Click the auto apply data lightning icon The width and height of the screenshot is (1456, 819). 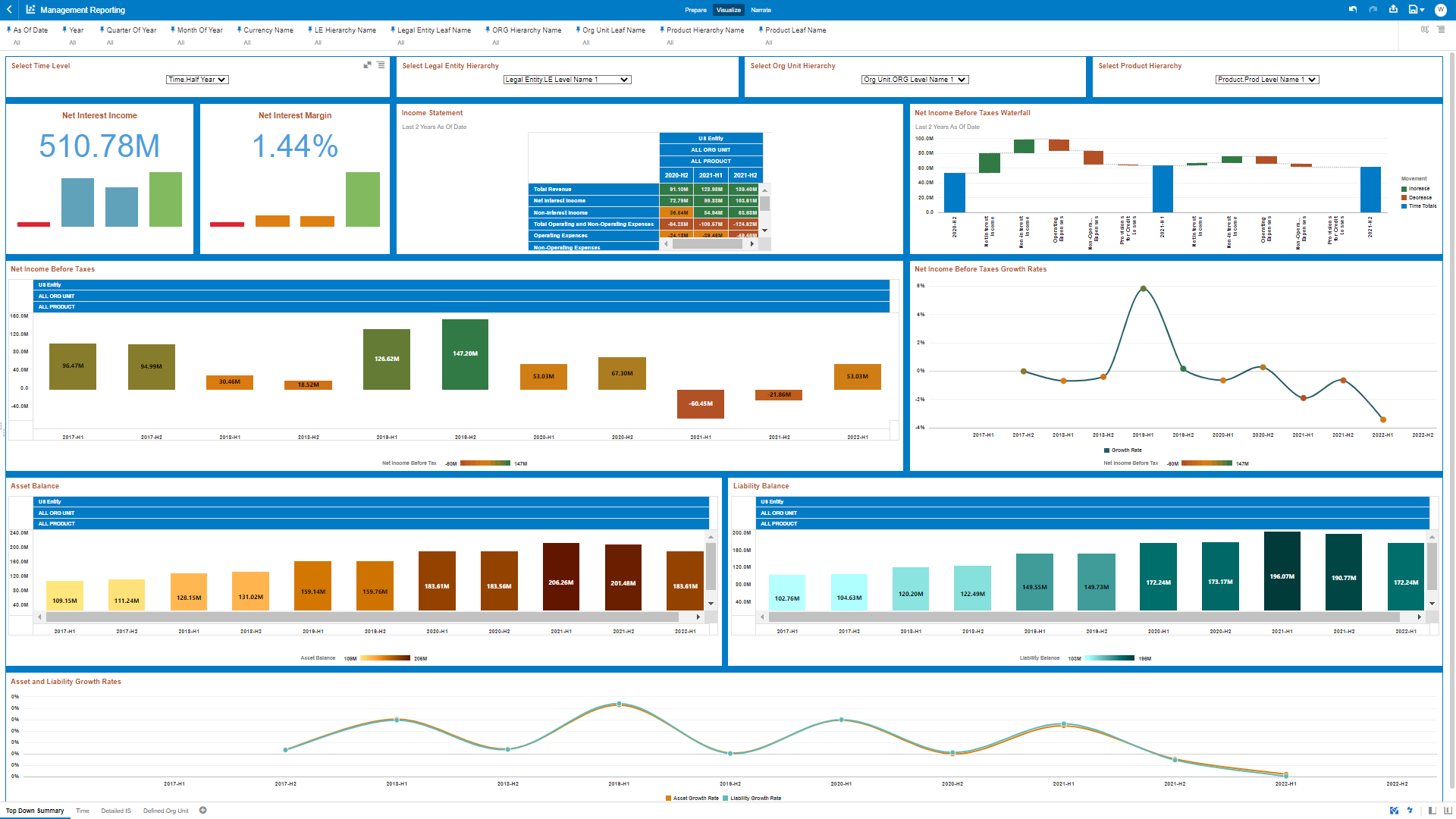pos(1410,811)
